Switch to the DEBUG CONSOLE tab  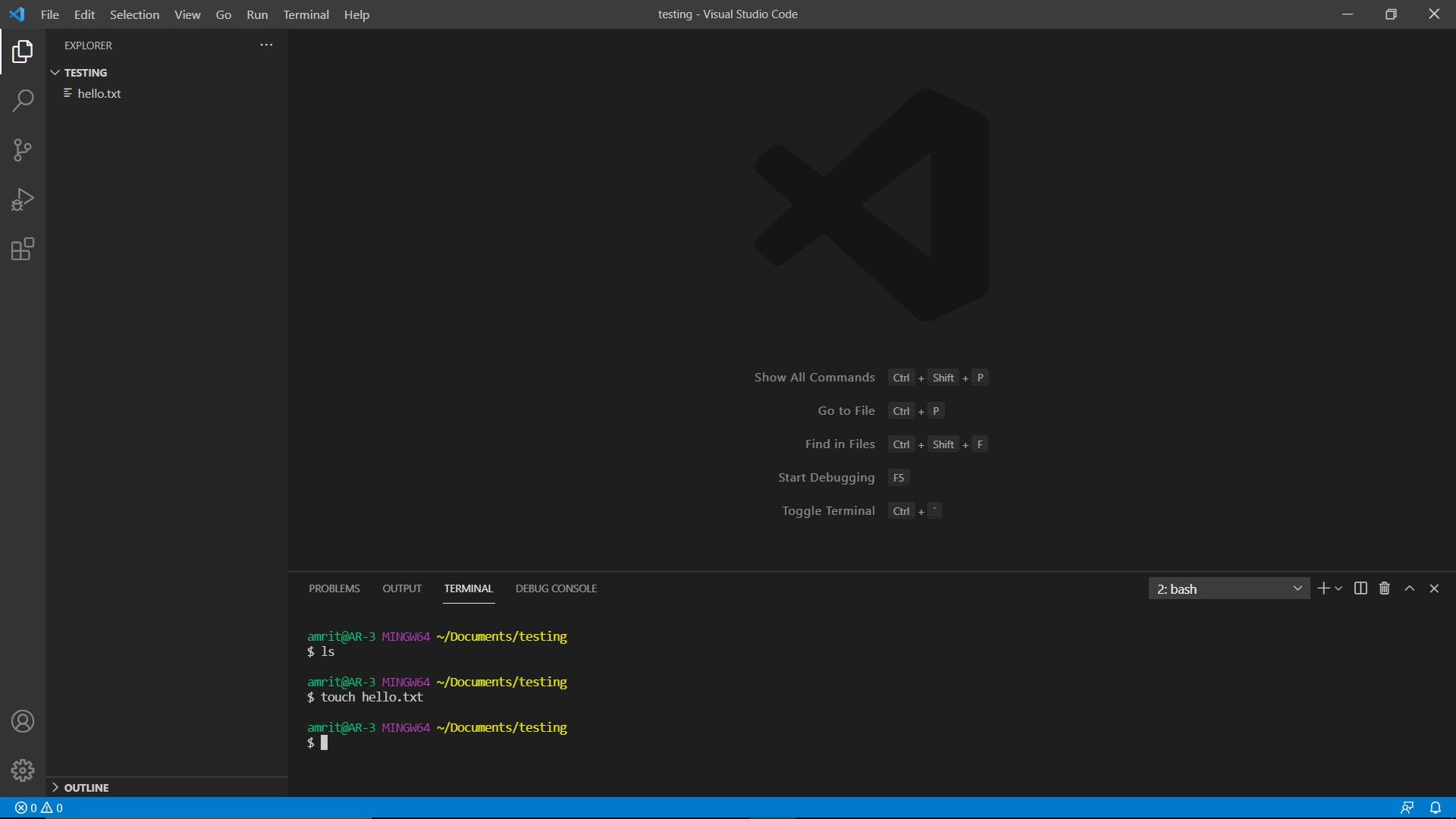click(556, 588)
